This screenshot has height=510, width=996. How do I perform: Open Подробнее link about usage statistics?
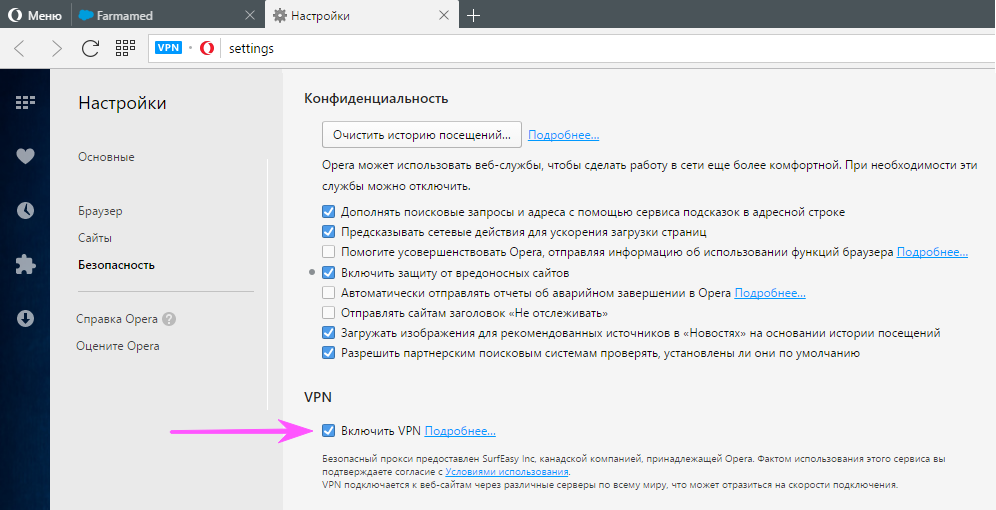pos(932,252)
